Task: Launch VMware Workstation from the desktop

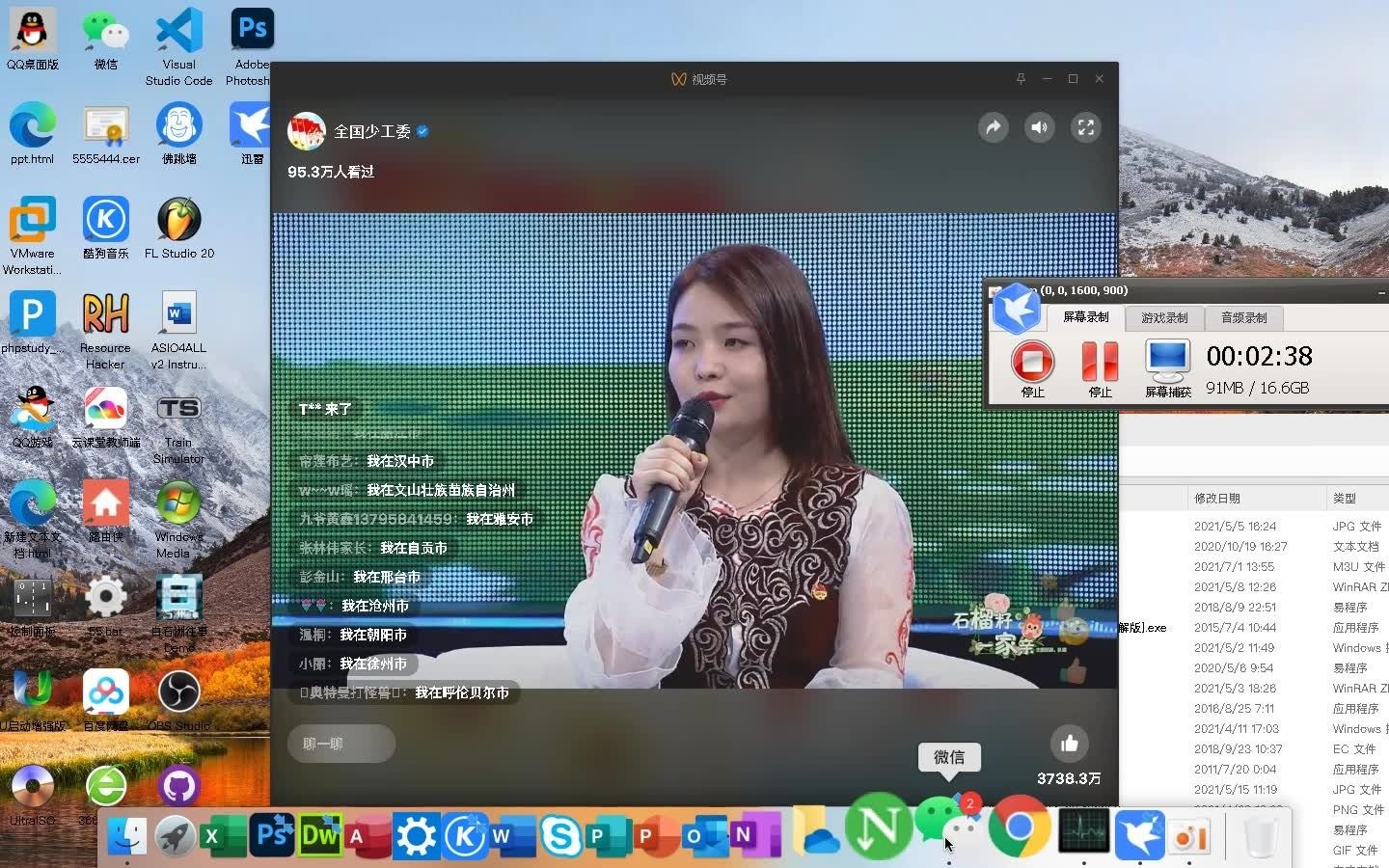Action: click(x=33, y=235)
